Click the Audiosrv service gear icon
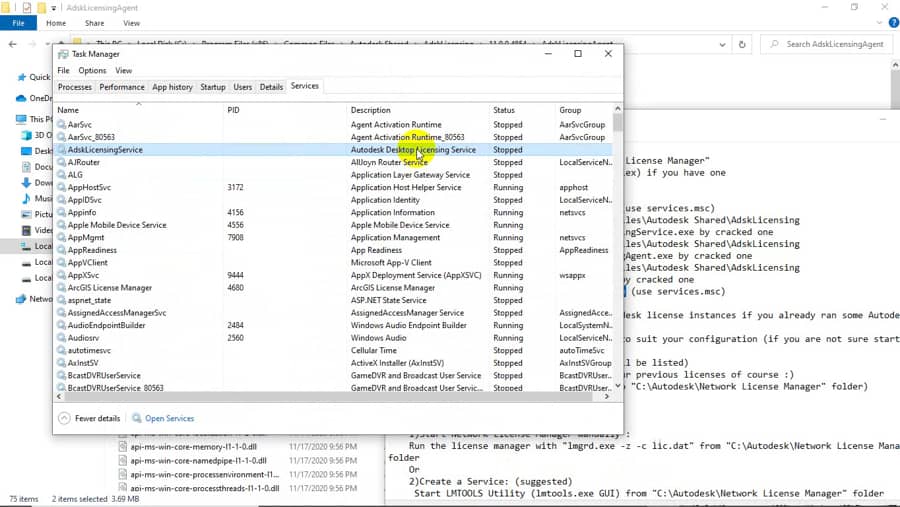This screenshot has width=900, height=507. (x=61, y=338)
